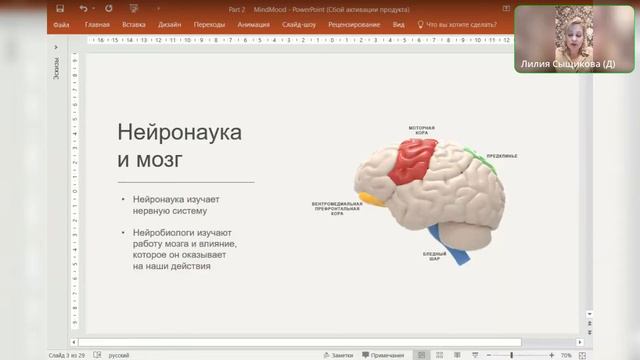
Task: Click the 'Предклинье' label on the brain
Action: tap(502, 156)
